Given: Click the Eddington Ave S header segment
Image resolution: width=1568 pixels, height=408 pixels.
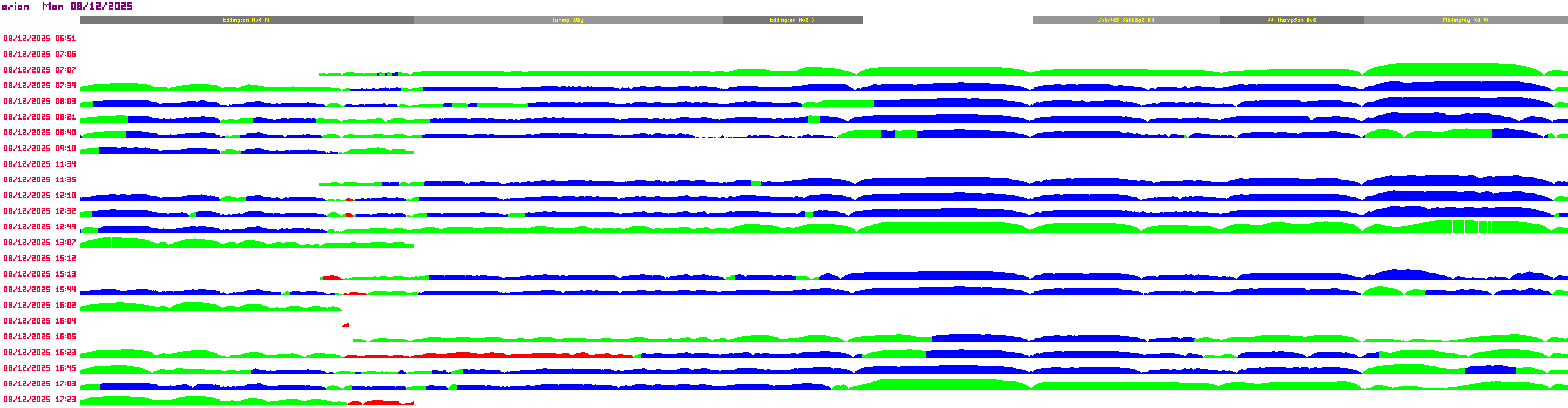Looking at the screenshot, I should [792, 20].
